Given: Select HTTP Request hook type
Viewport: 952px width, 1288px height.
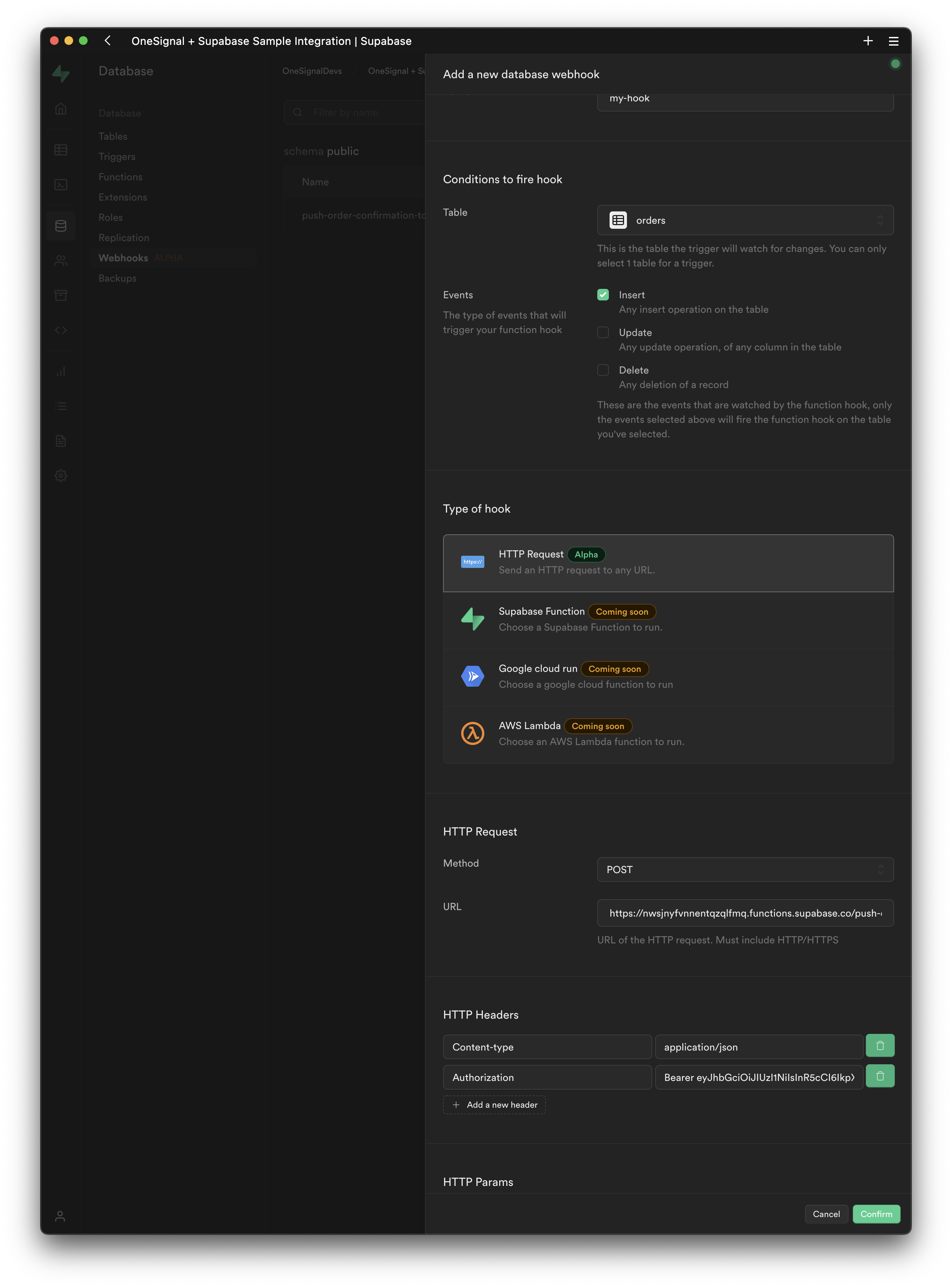Looking at the screenshot, I should coord(668,563).
